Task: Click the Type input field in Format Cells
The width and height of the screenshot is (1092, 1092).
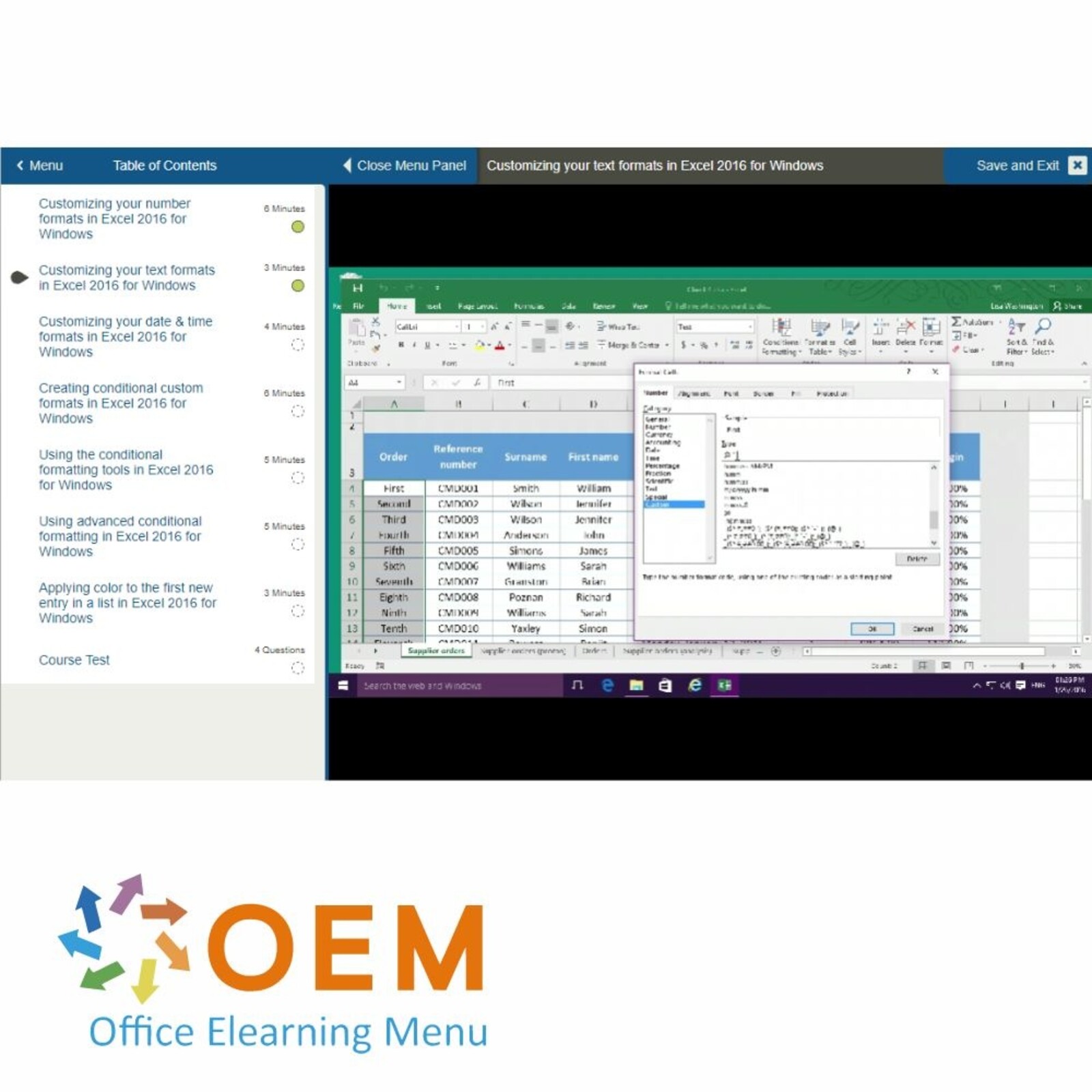Action: click(830, 455)
